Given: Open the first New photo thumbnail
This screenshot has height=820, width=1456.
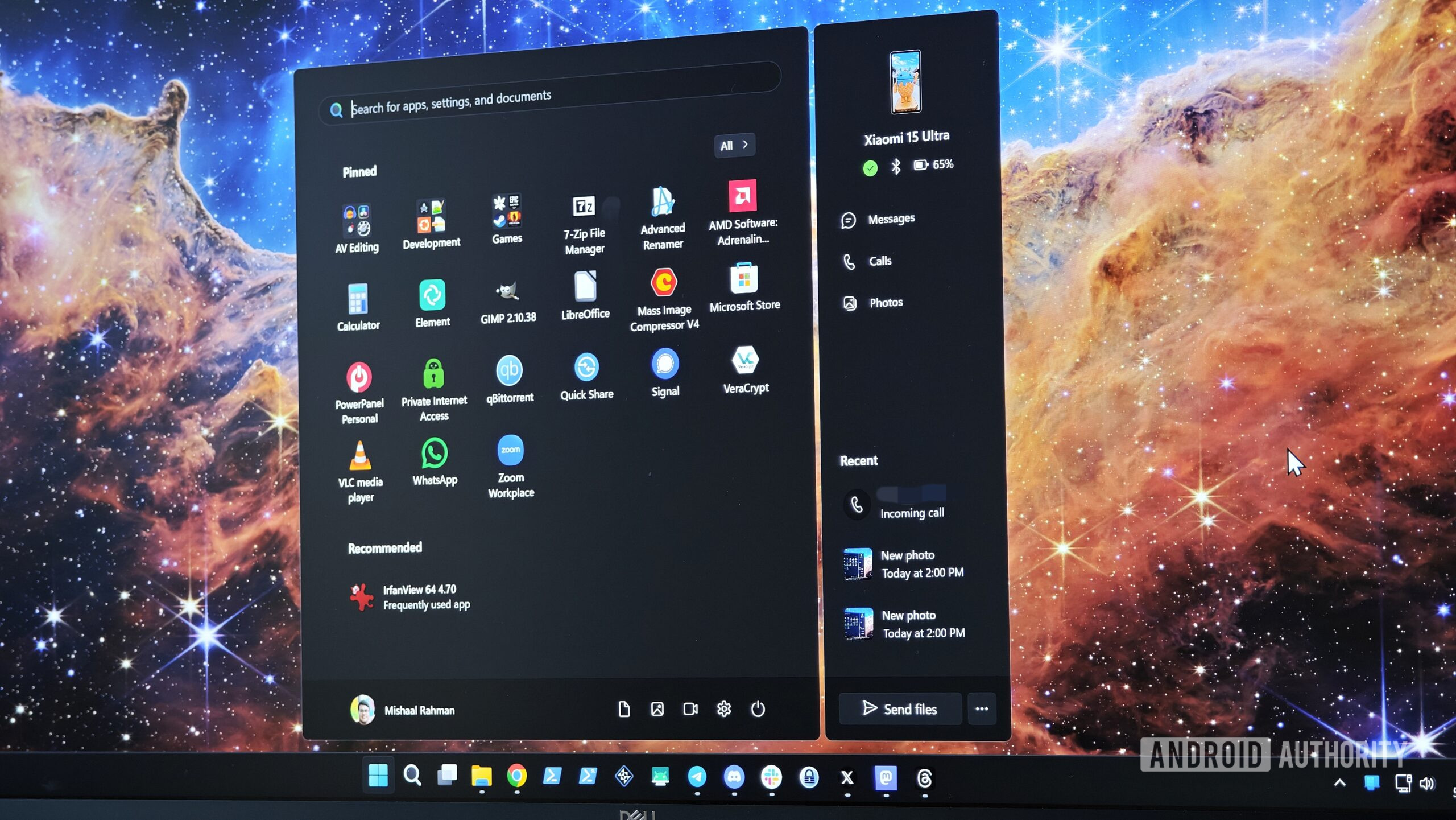Looking at the screenshot, I should point(857,563).
